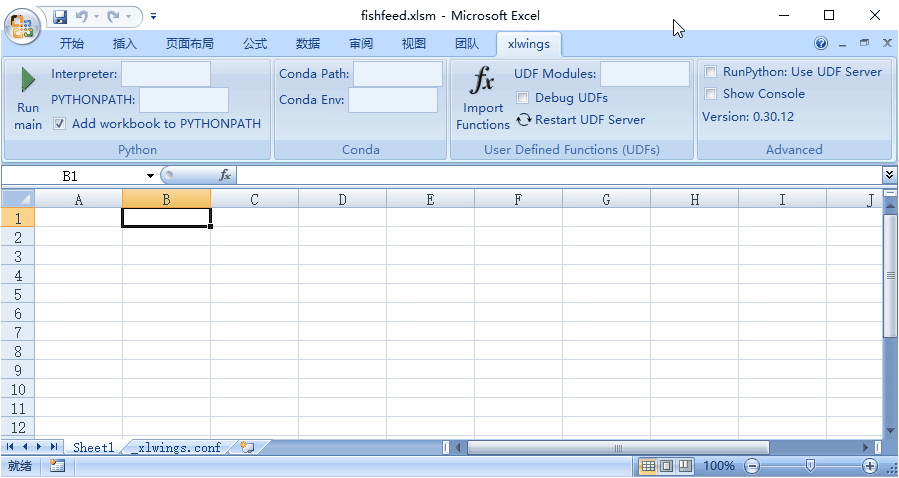Screen dimensions: 899x478
Task: Switch to Normal view
Action: (648, 466)
